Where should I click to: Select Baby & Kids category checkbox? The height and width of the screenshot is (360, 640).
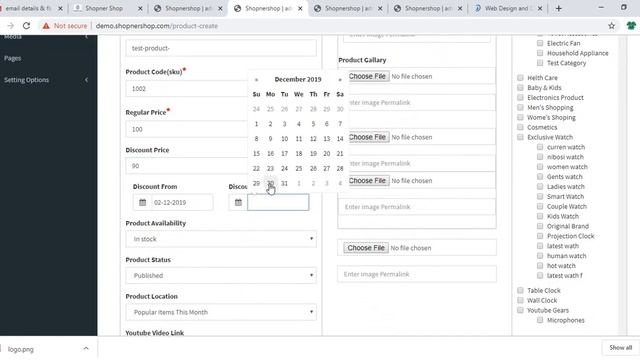[x=520, y=87]
